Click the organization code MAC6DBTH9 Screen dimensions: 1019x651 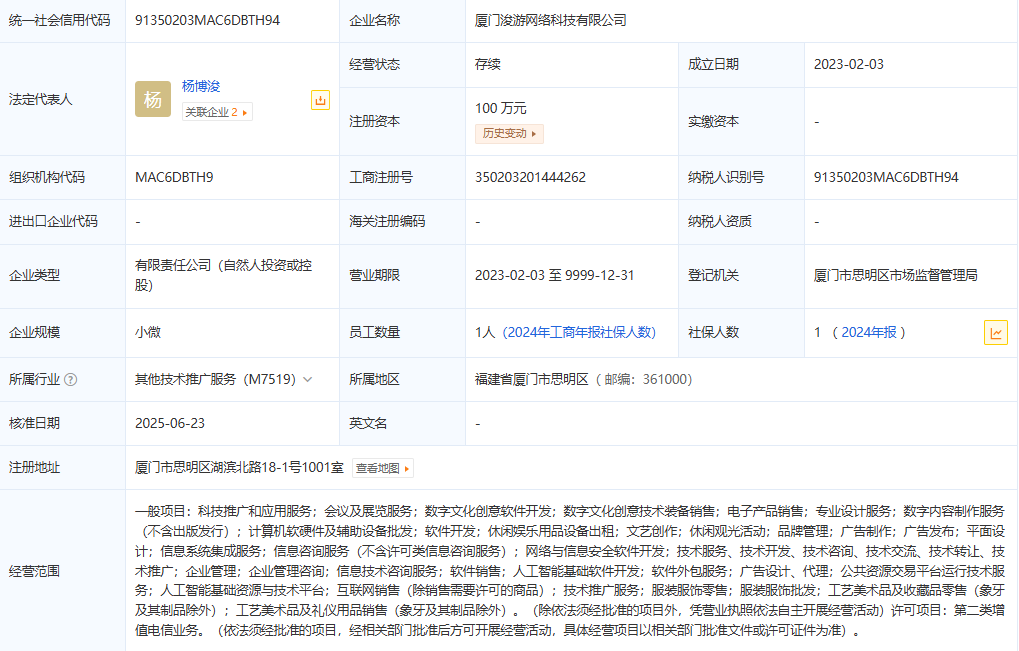pyautogui.click(x=174, y=177)
